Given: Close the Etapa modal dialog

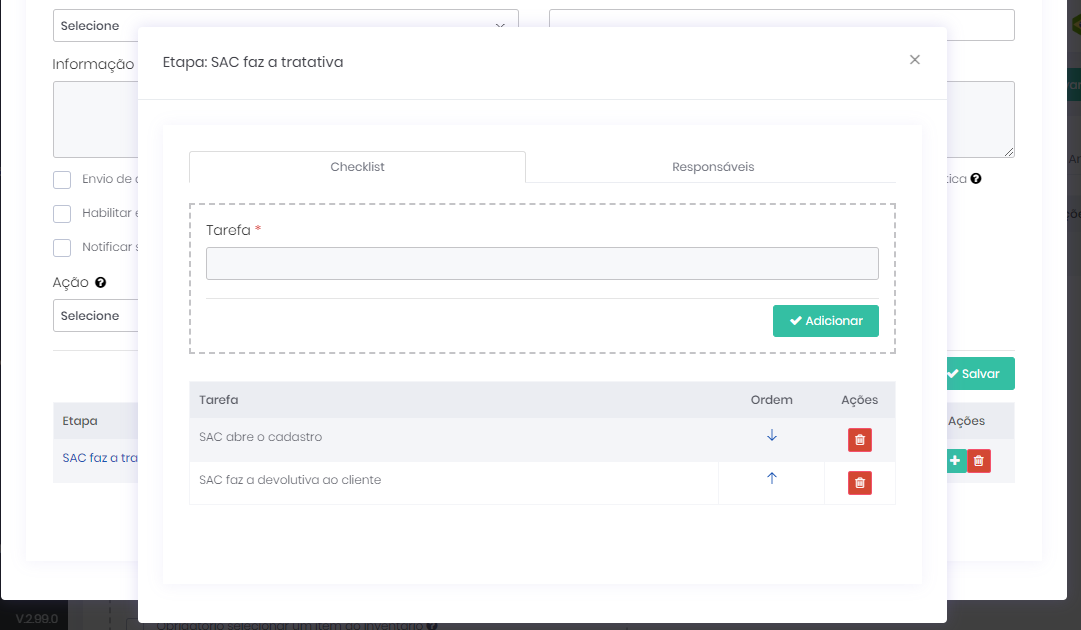Looking at the screenshot, I should 914,60.
